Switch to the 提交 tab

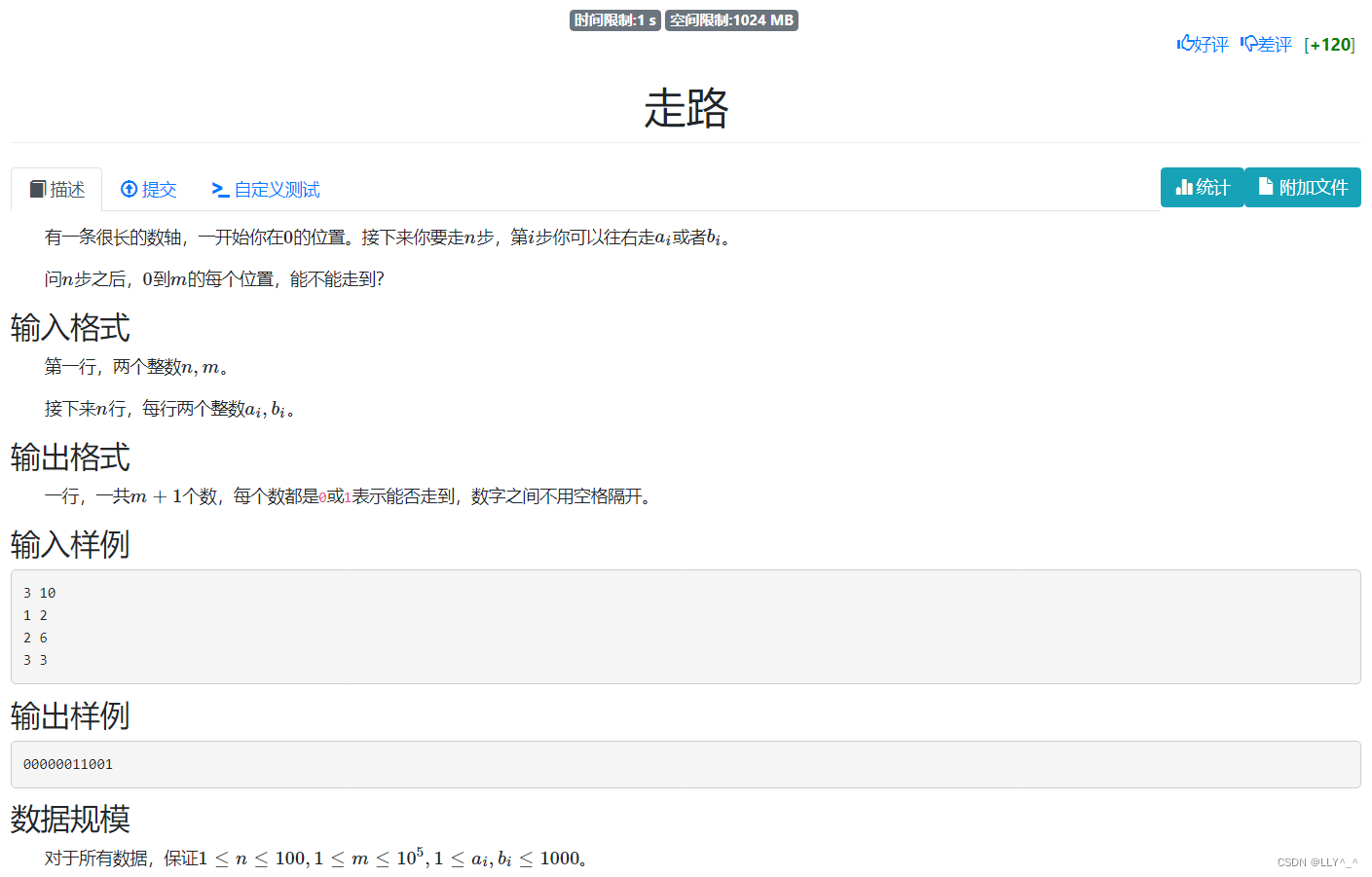148,189
